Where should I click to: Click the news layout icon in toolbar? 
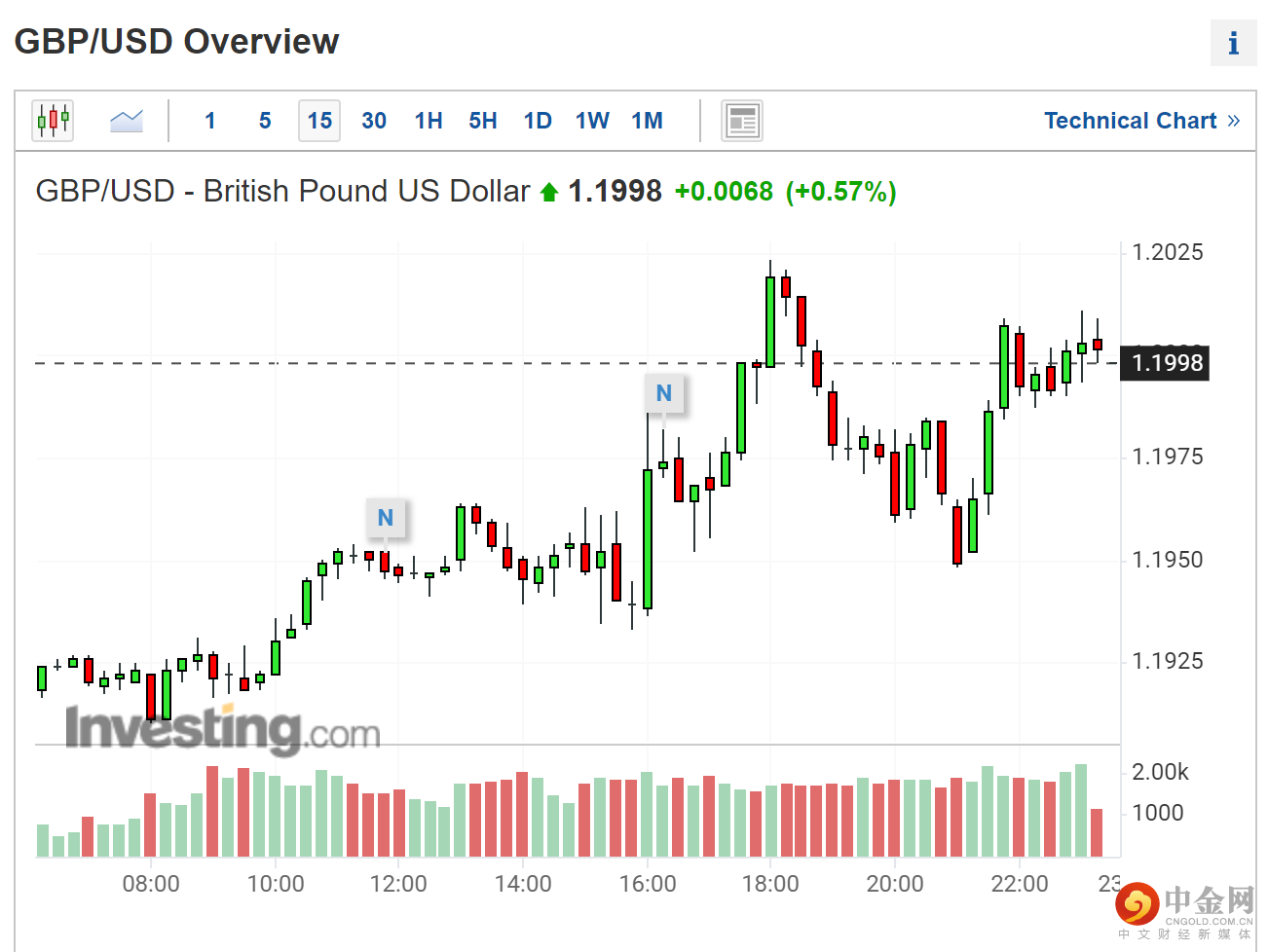pos(742,121)
